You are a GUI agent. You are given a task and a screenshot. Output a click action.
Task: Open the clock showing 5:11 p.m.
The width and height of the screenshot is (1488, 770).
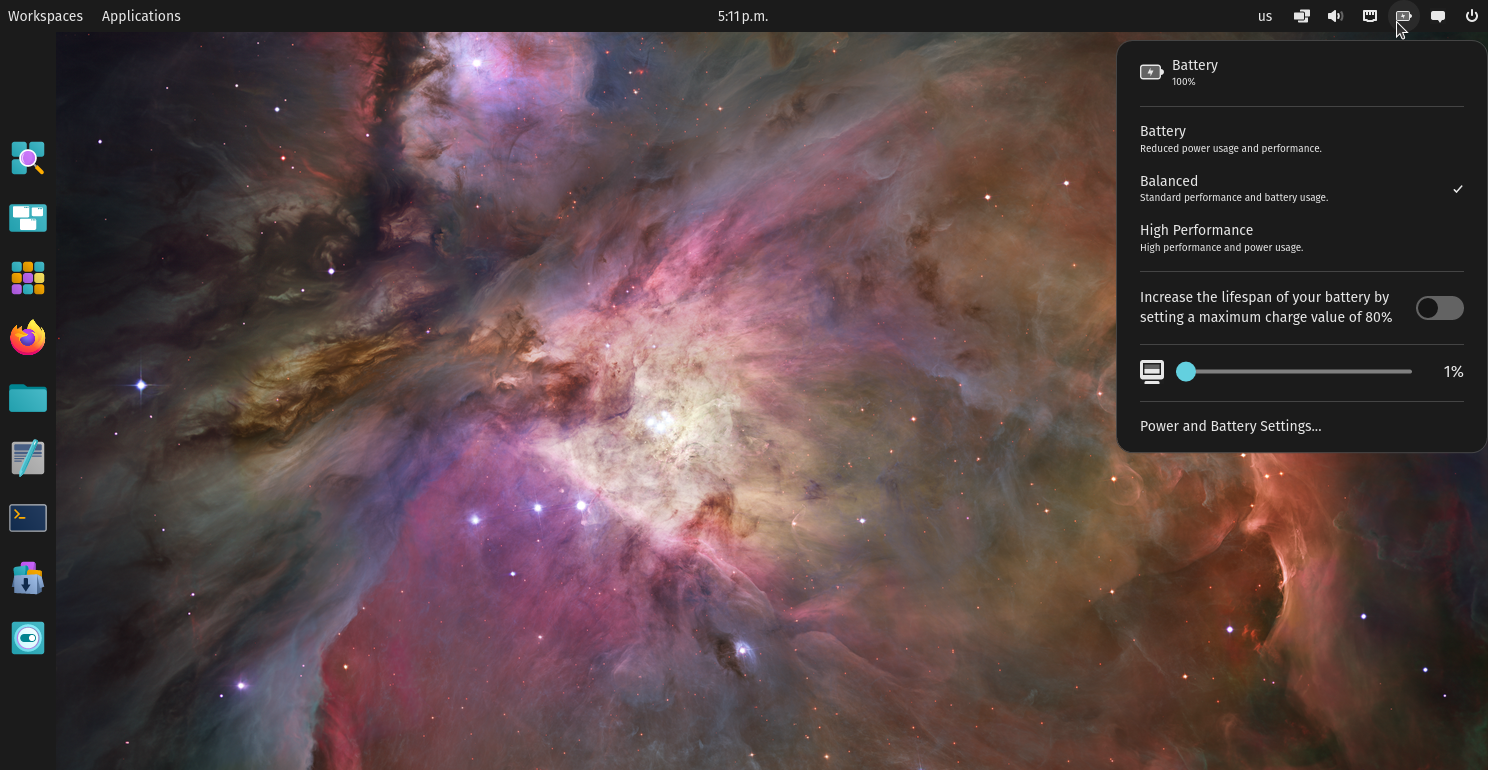click(743, 16)
